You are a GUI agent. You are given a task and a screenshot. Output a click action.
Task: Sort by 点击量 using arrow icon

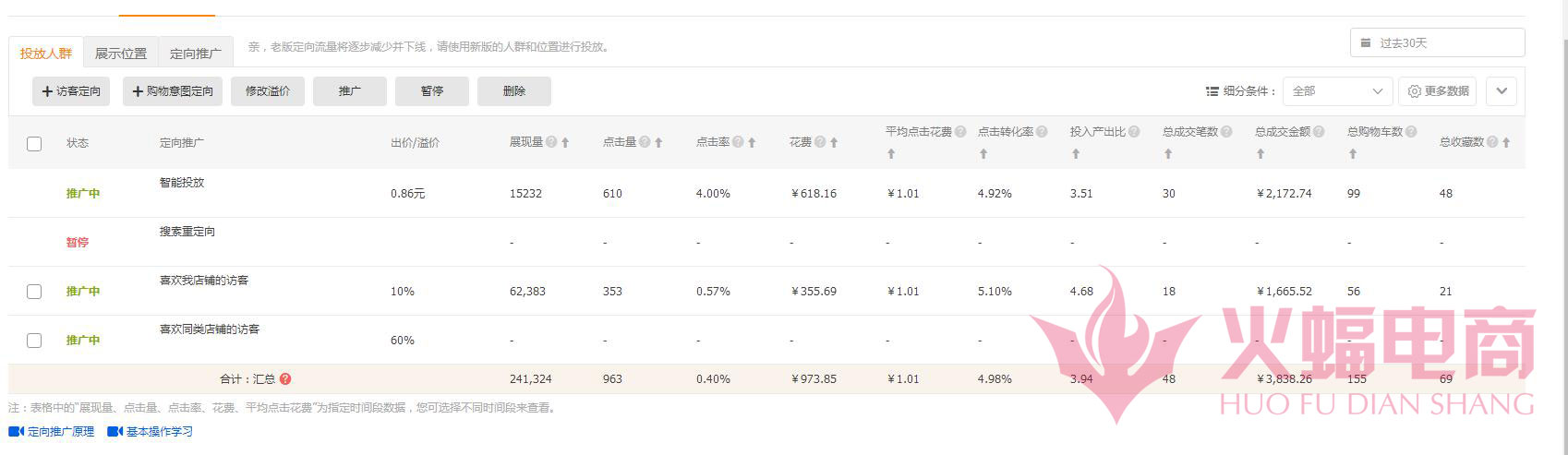coord(658,143)
